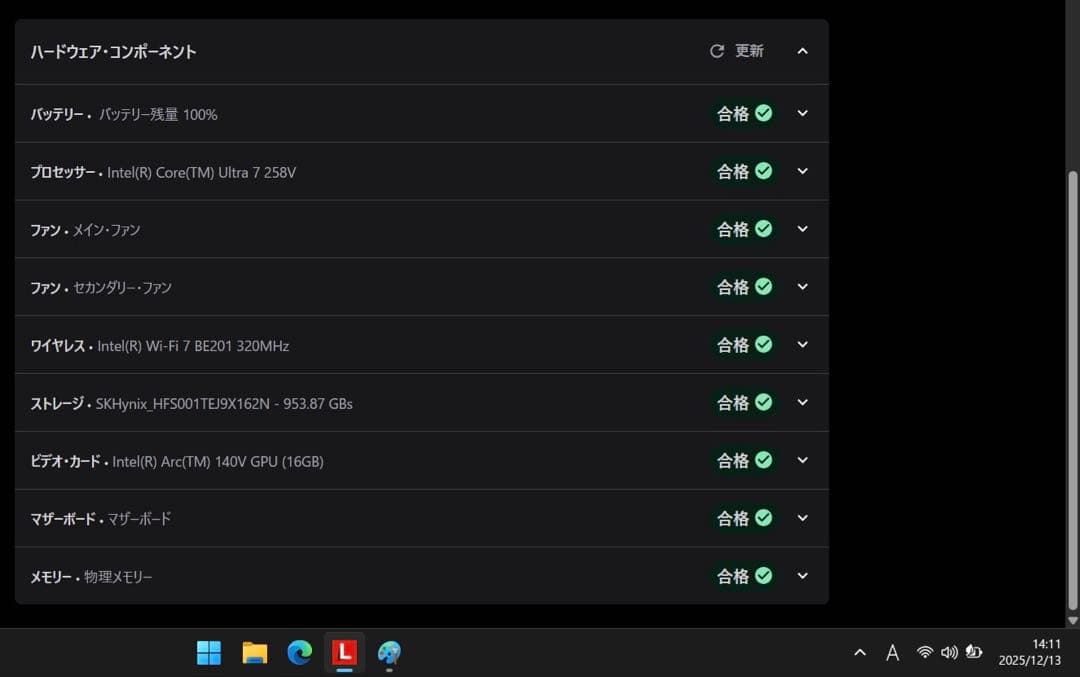Collapse the ハードウェア・コンポーネント section
This screenshot has height=677, width=1080.
click(x=803, y=51)
